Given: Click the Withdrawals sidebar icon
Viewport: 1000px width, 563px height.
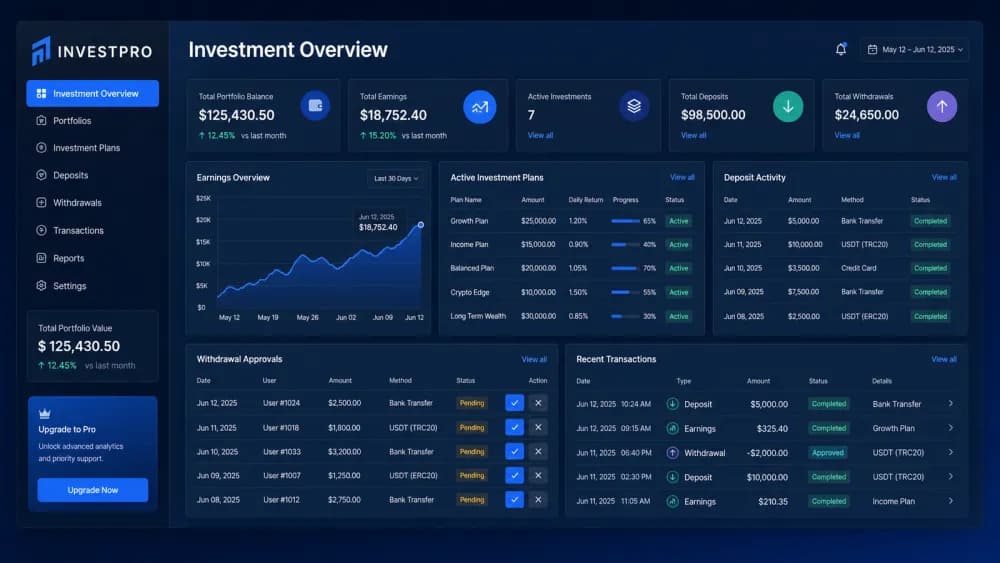Looking at the screenshot, I should [x=41, y=203].
